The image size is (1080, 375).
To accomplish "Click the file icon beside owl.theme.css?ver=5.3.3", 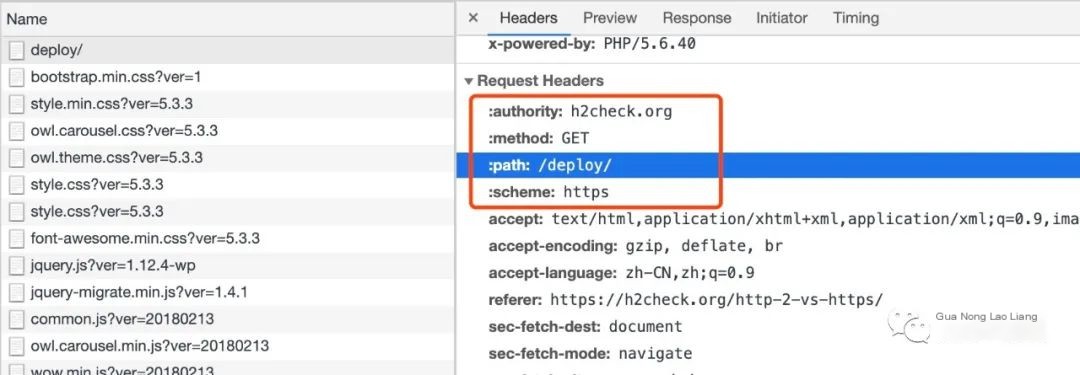I will click(17, 158).
